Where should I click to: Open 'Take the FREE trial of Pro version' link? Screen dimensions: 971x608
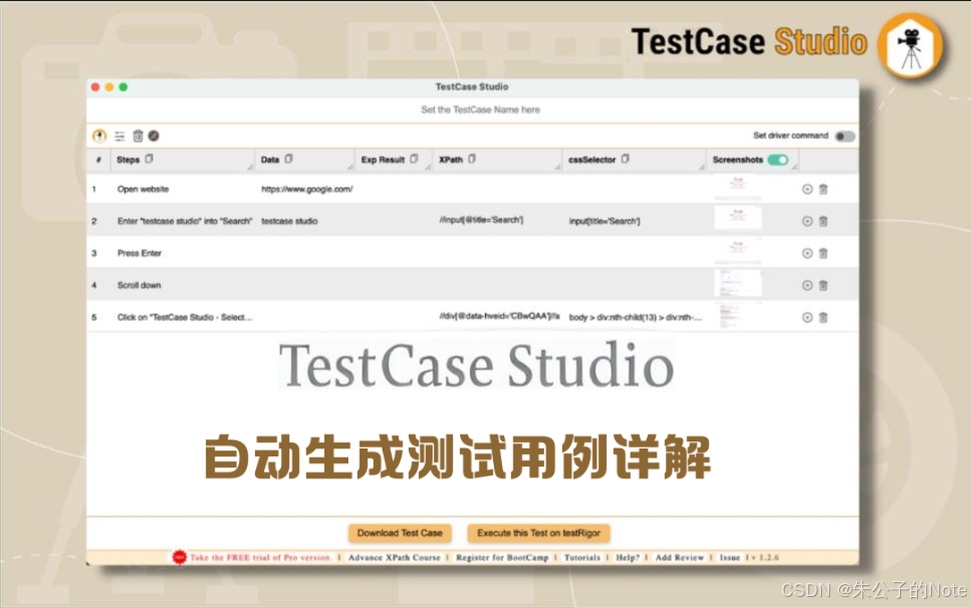click(261, 557)
